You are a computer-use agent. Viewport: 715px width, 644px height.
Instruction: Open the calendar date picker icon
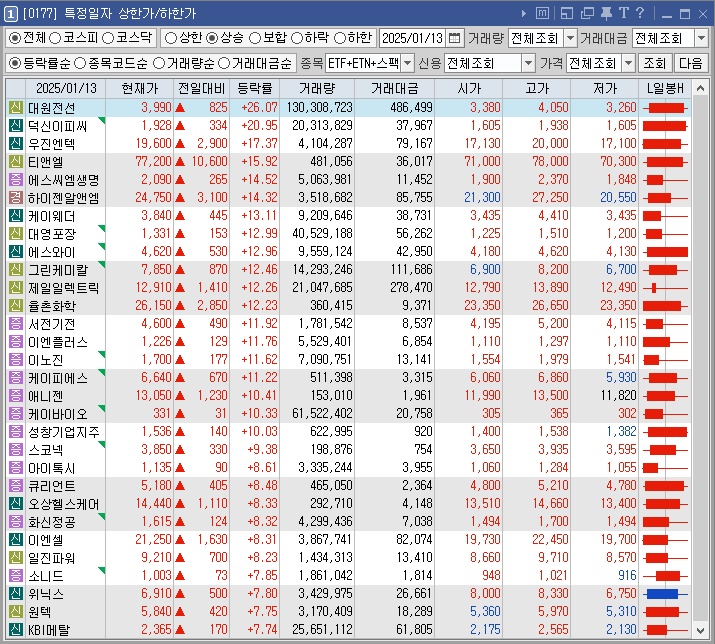(x=454, y=38)
